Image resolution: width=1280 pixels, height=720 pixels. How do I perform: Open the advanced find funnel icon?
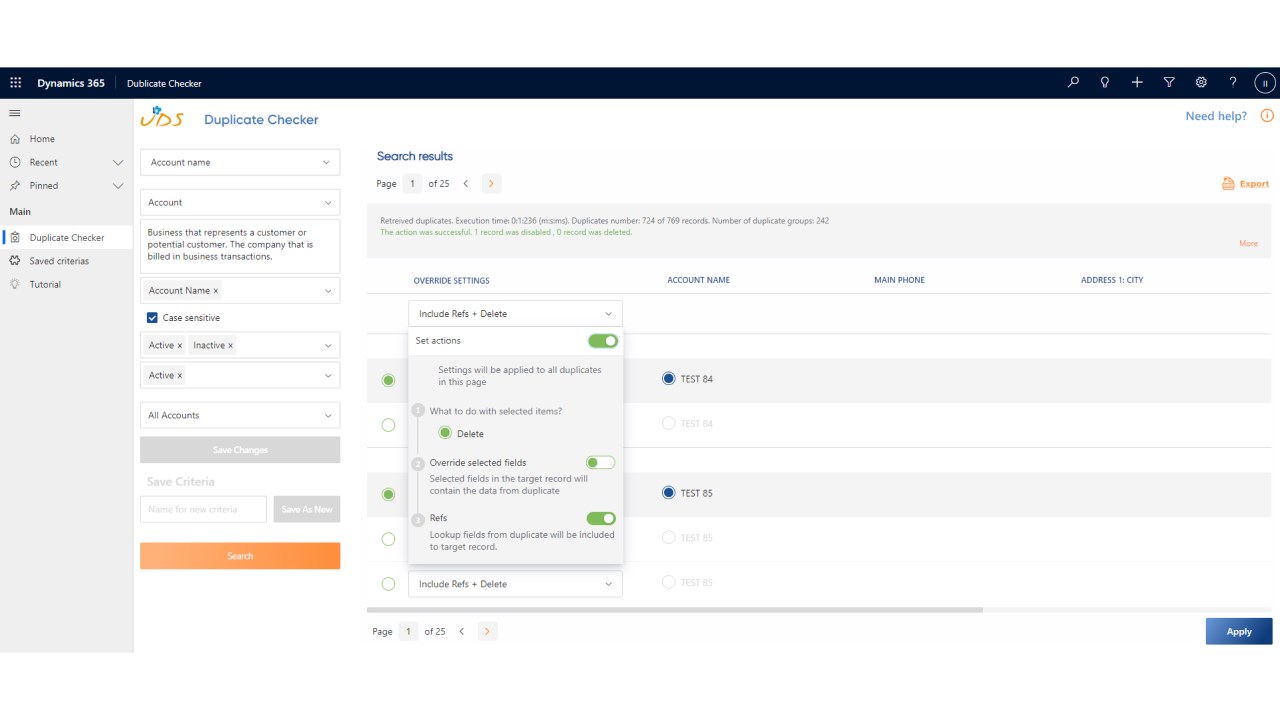pos(1169,83)
